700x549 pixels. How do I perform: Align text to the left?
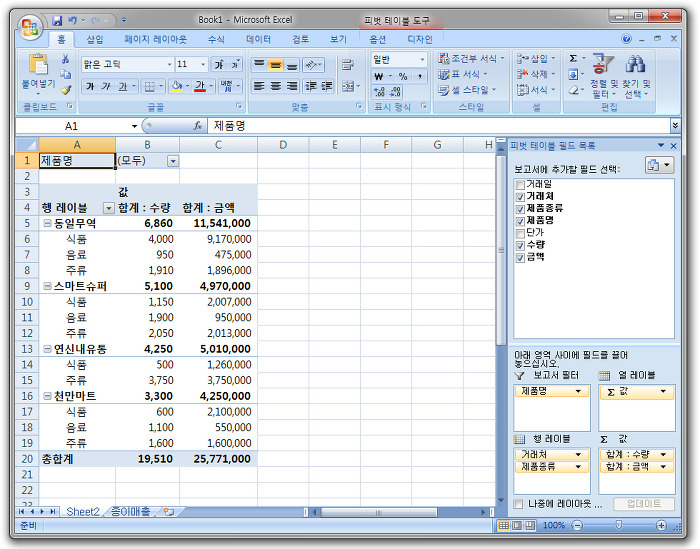259,86
